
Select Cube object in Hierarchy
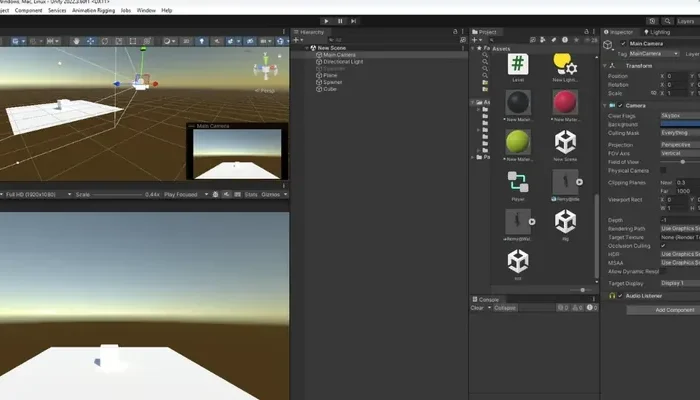coord(329,89)
